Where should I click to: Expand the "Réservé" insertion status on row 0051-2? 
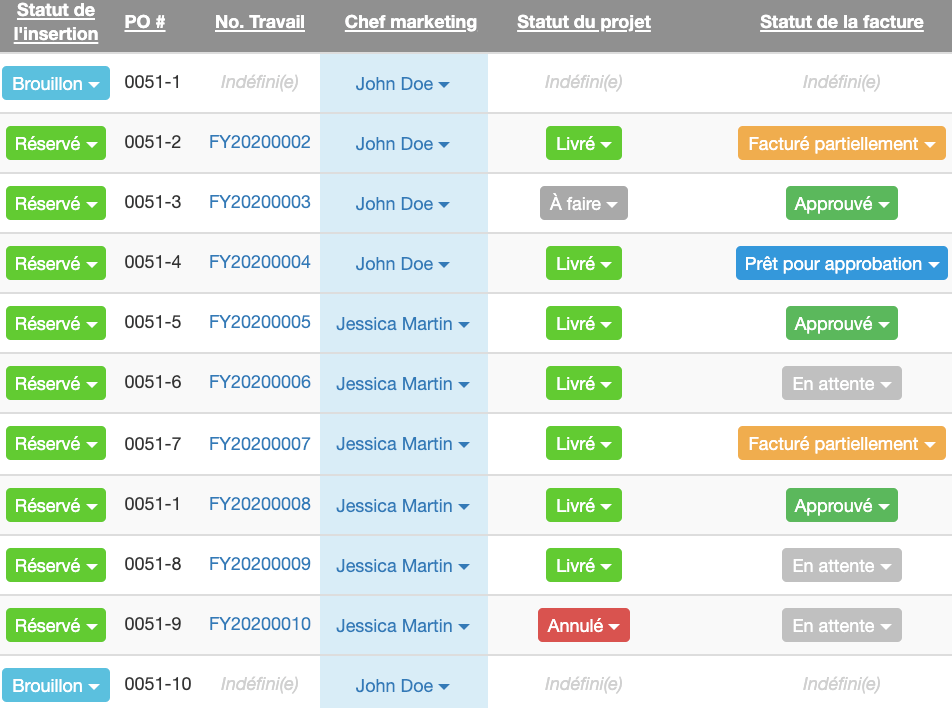pos(55,143)
